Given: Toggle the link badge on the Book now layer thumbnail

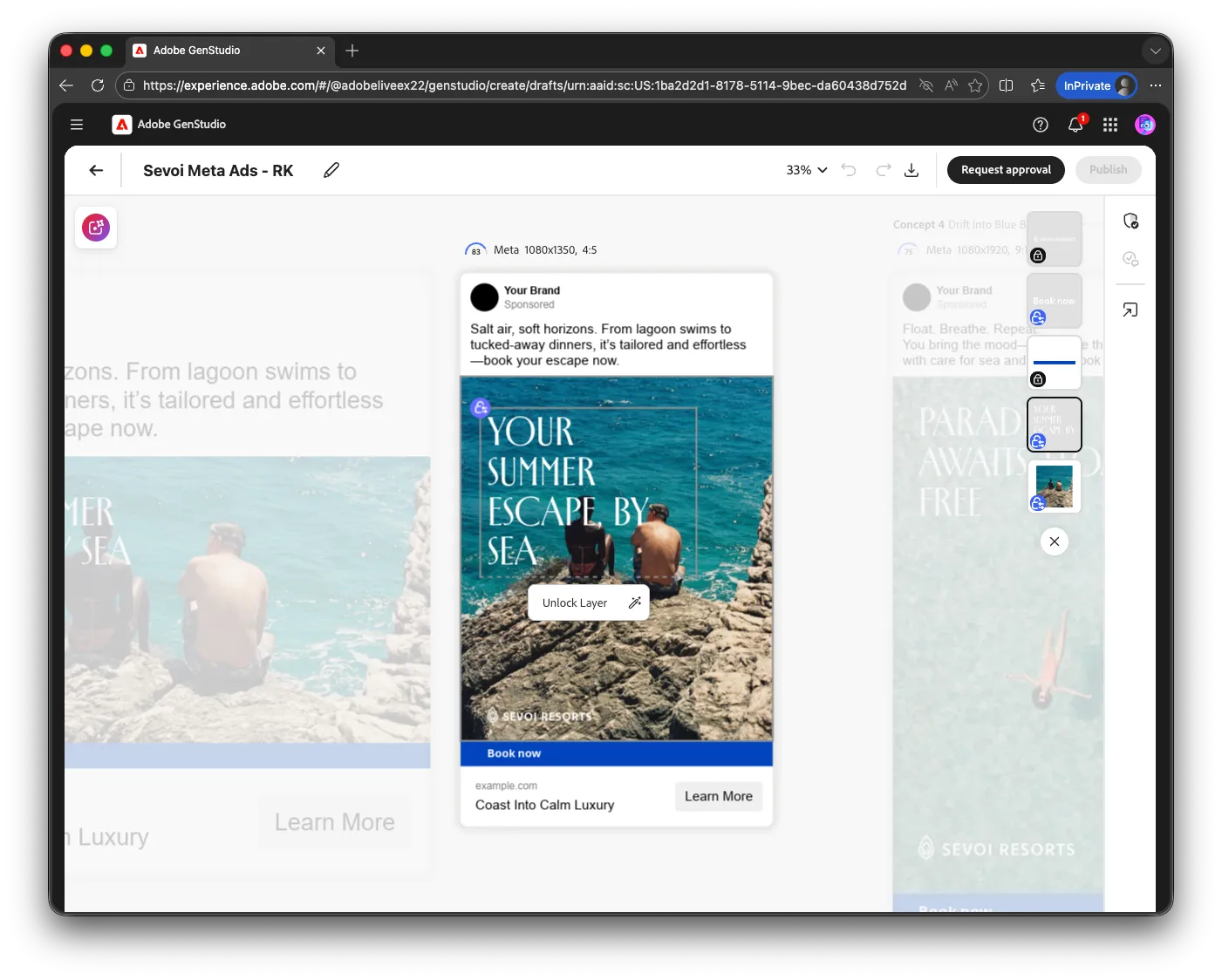Looking at the screenshot, I should [1038, 317].
